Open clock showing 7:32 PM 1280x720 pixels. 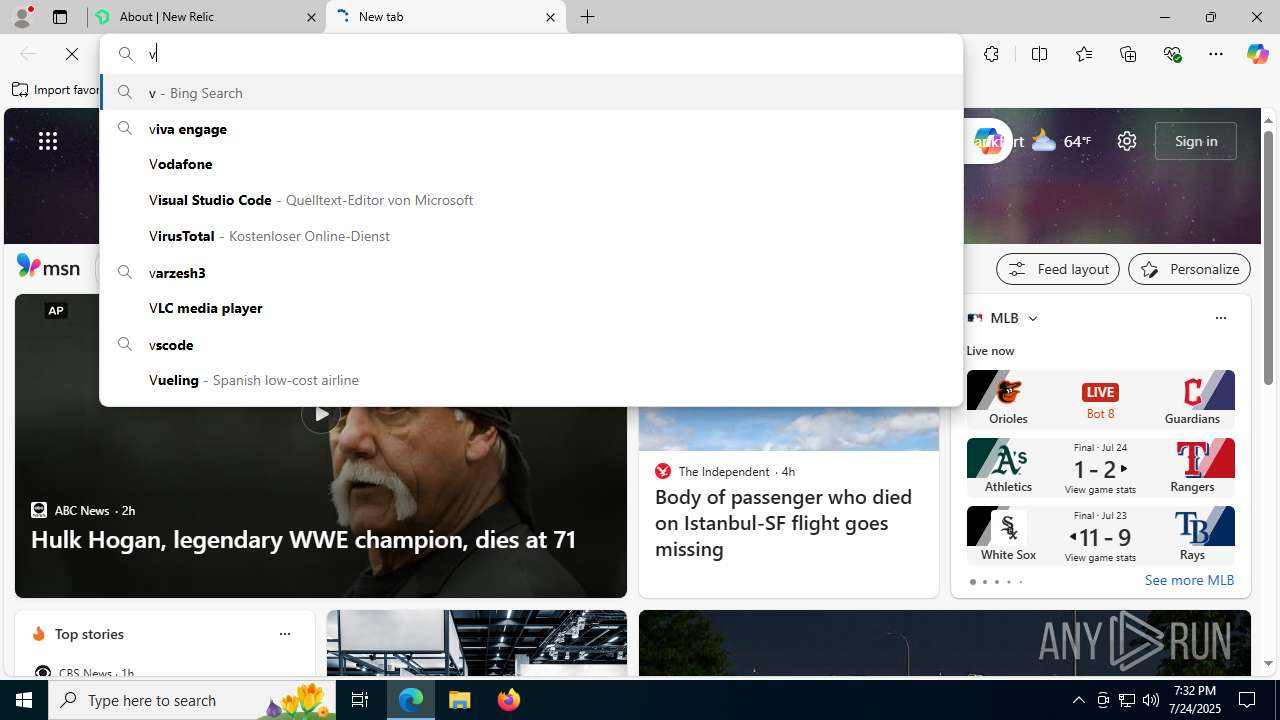tap(1195, 700)
